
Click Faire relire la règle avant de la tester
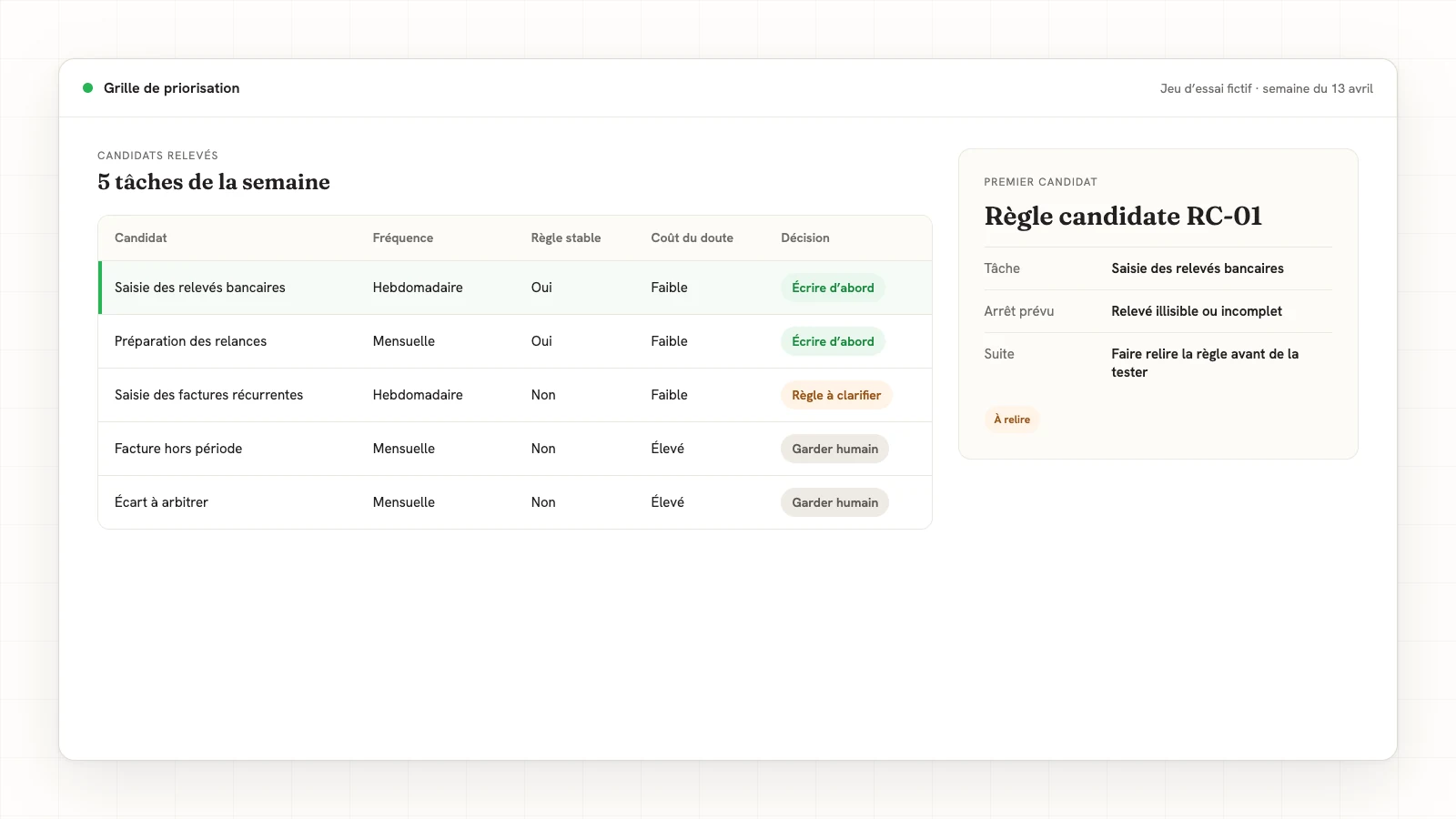[1205, 363]
